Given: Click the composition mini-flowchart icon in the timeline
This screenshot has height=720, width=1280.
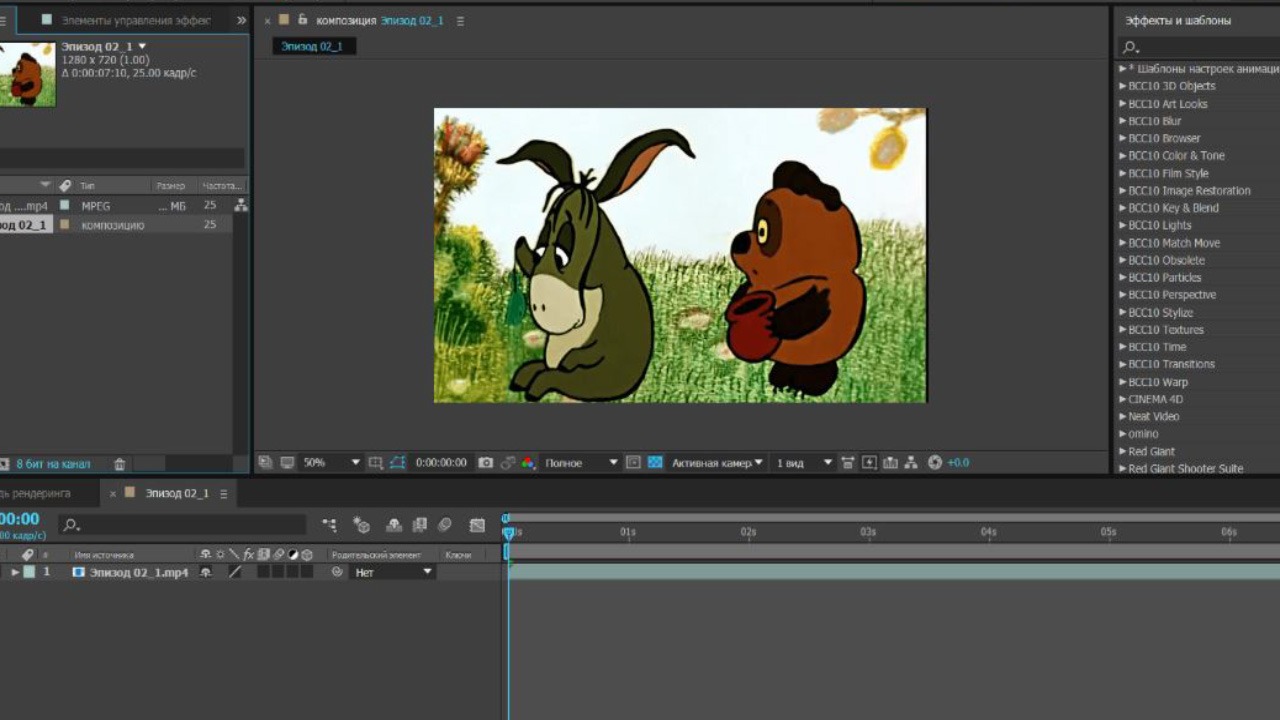Looking at the screenshot, I should pyautogui.click(x=329, y=525).
